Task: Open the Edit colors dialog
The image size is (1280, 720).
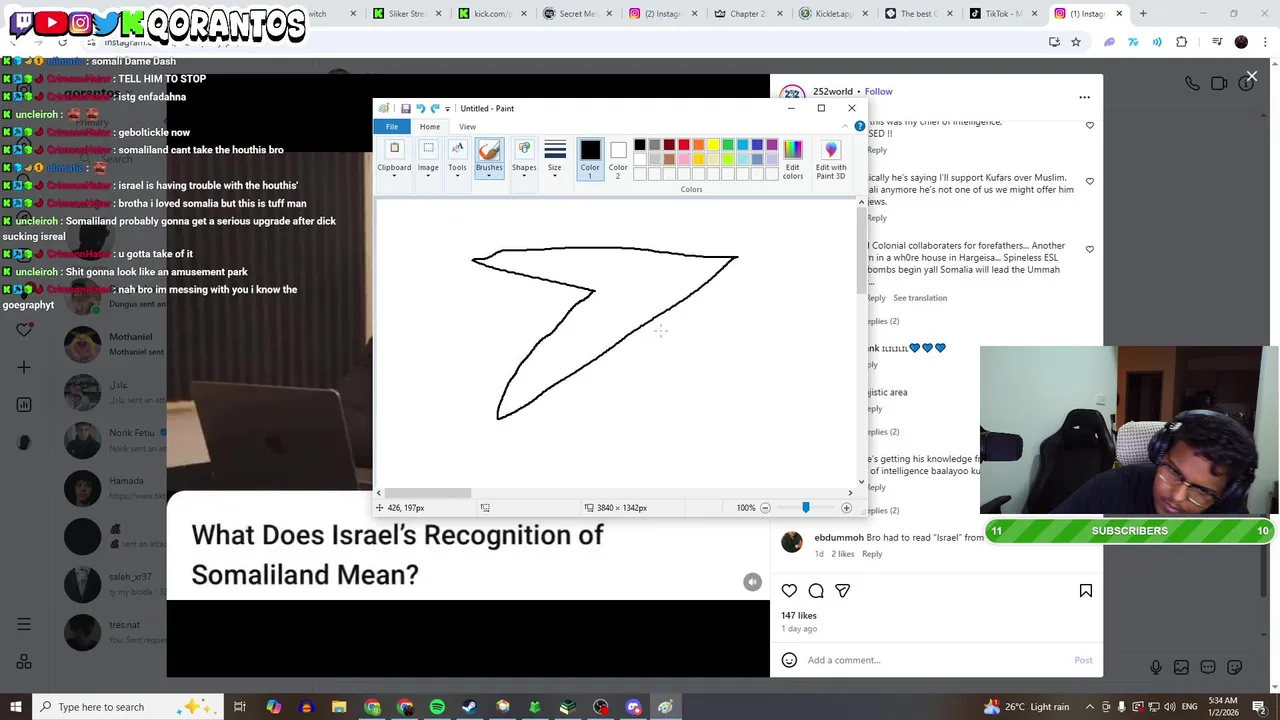Action: [793, 159]
